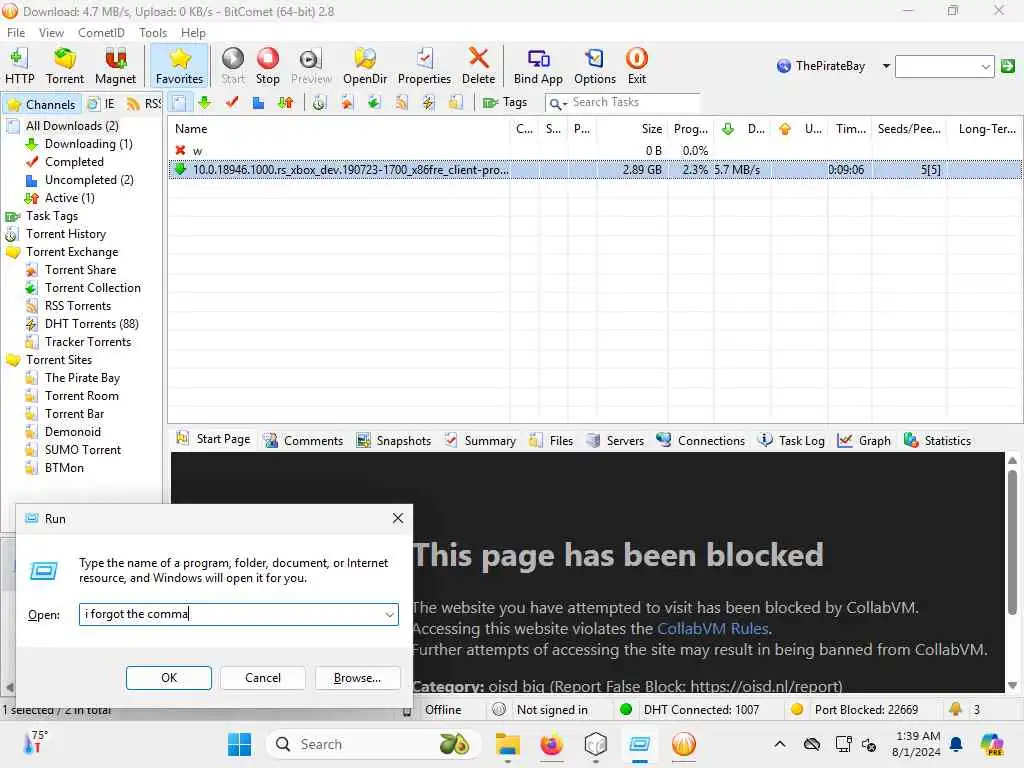The height and width of the screenshot is (768, 1024).
Task: Open the CometID menu
Action: coord(101,33)
